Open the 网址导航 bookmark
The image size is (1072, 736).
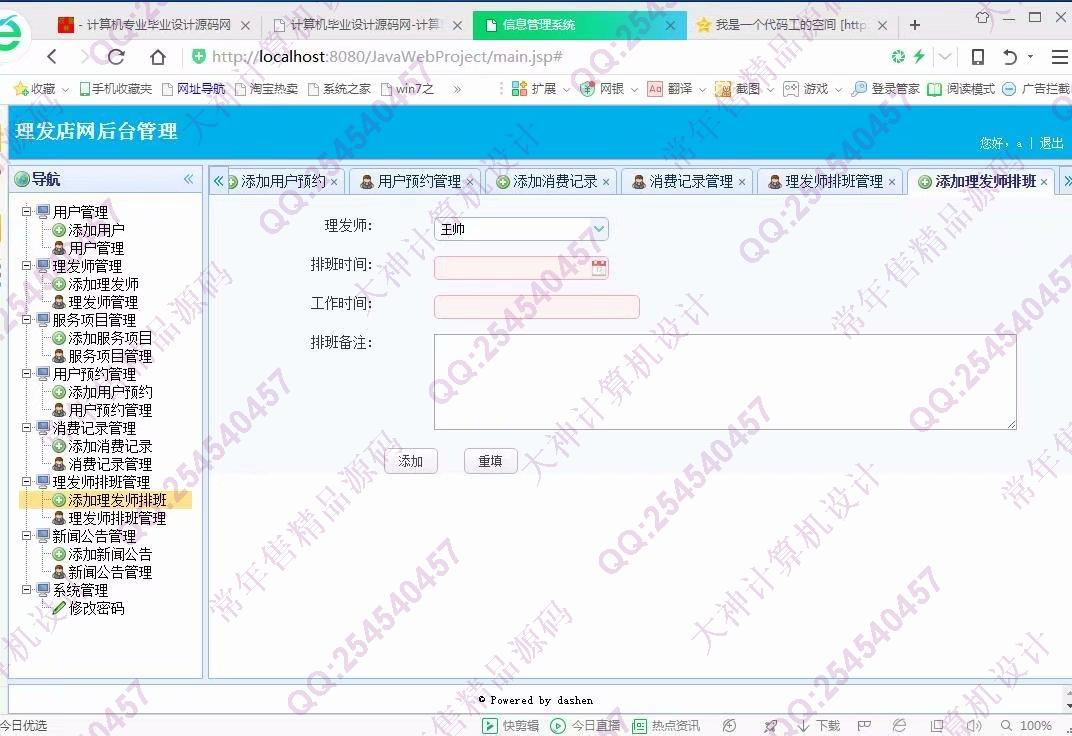tap(193, 89)
